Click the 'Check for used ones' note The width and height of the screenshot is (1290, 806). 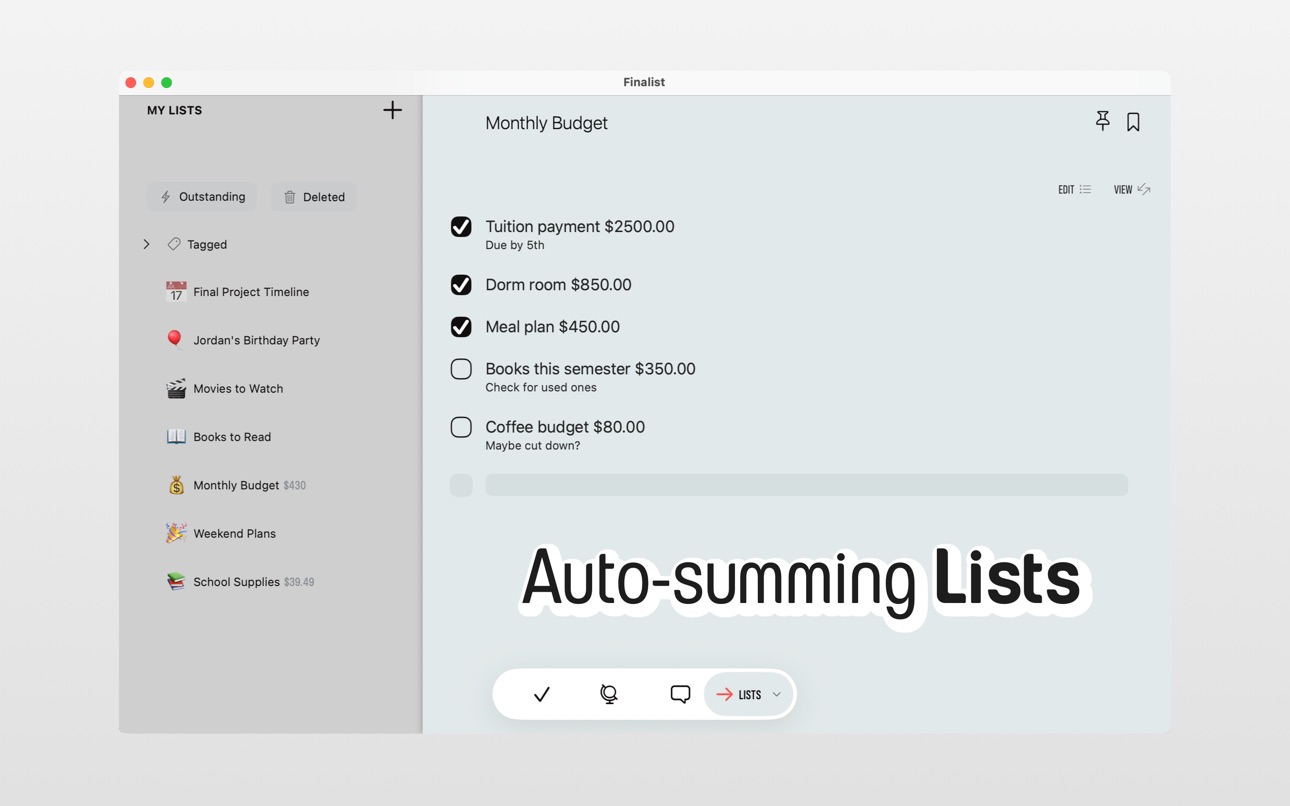541,388
